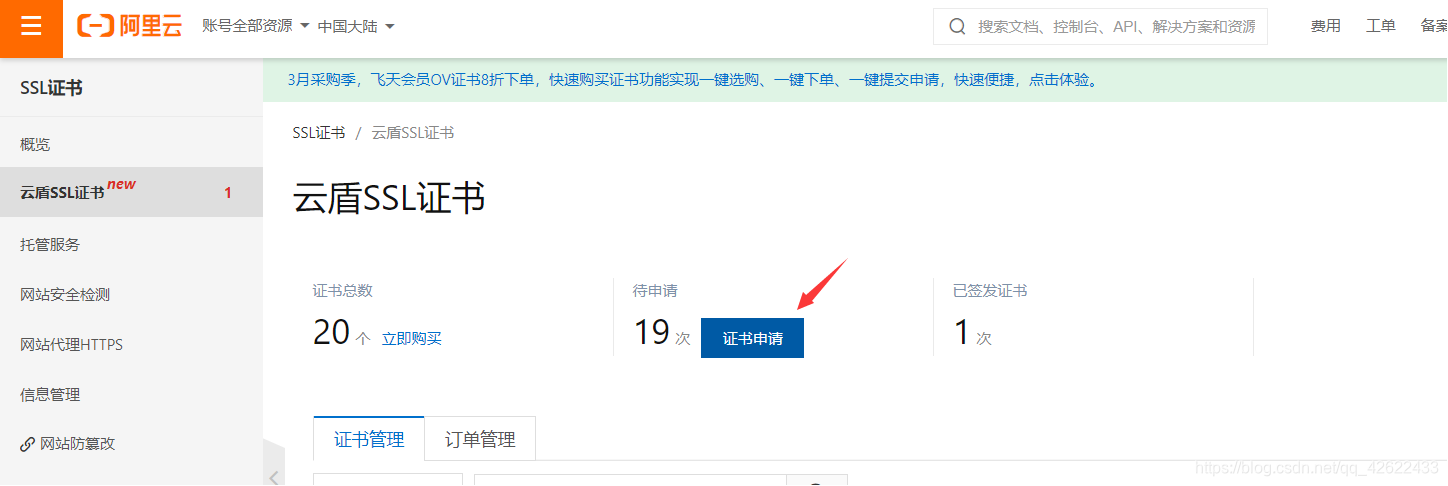This screenshot has height=486, width=1448.
Task: Expand the 账号全部资源 dropdown
Action: [x=255, y=26]
